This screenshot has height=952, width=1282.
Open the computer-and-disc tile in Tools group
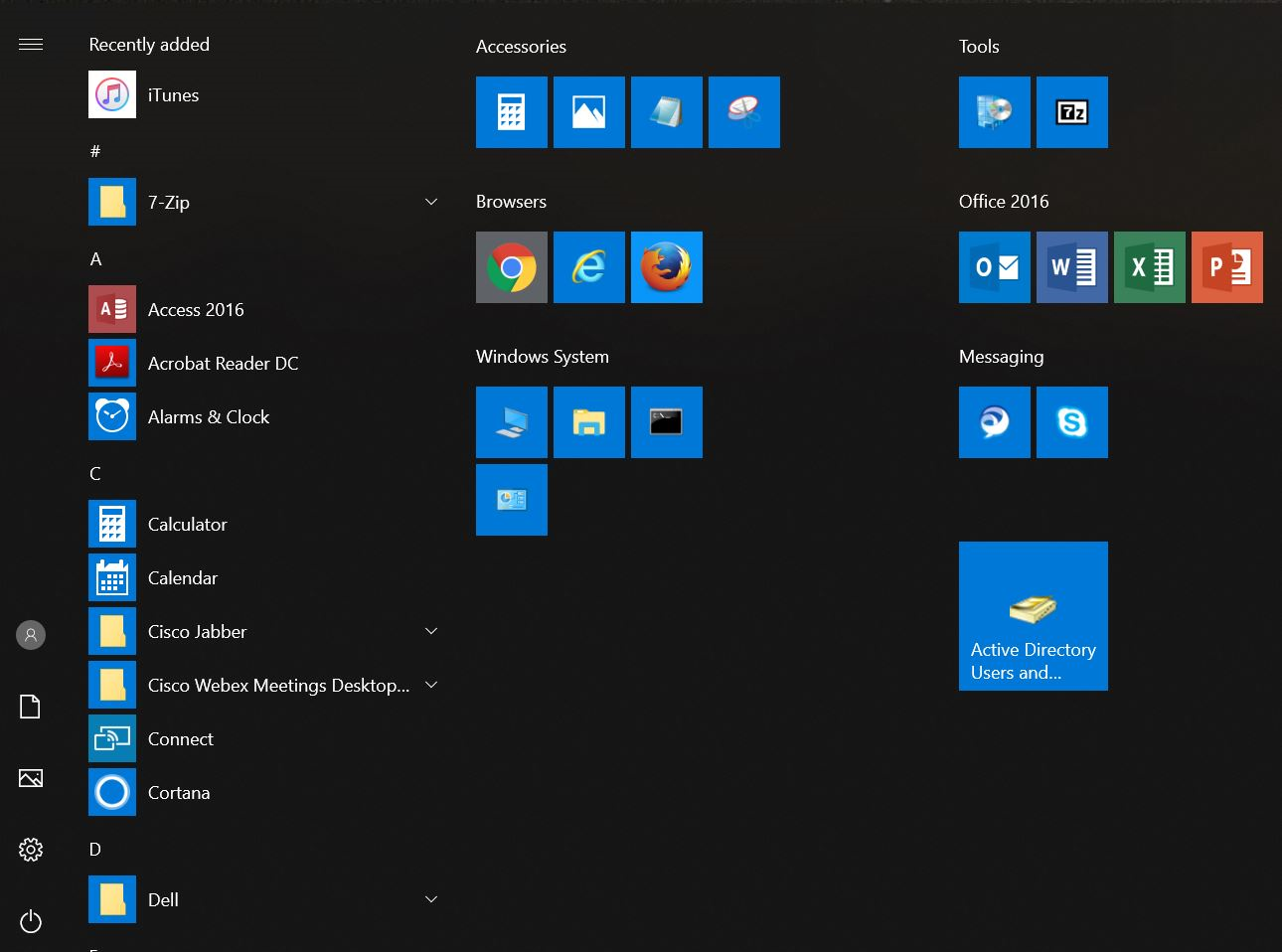995,112
